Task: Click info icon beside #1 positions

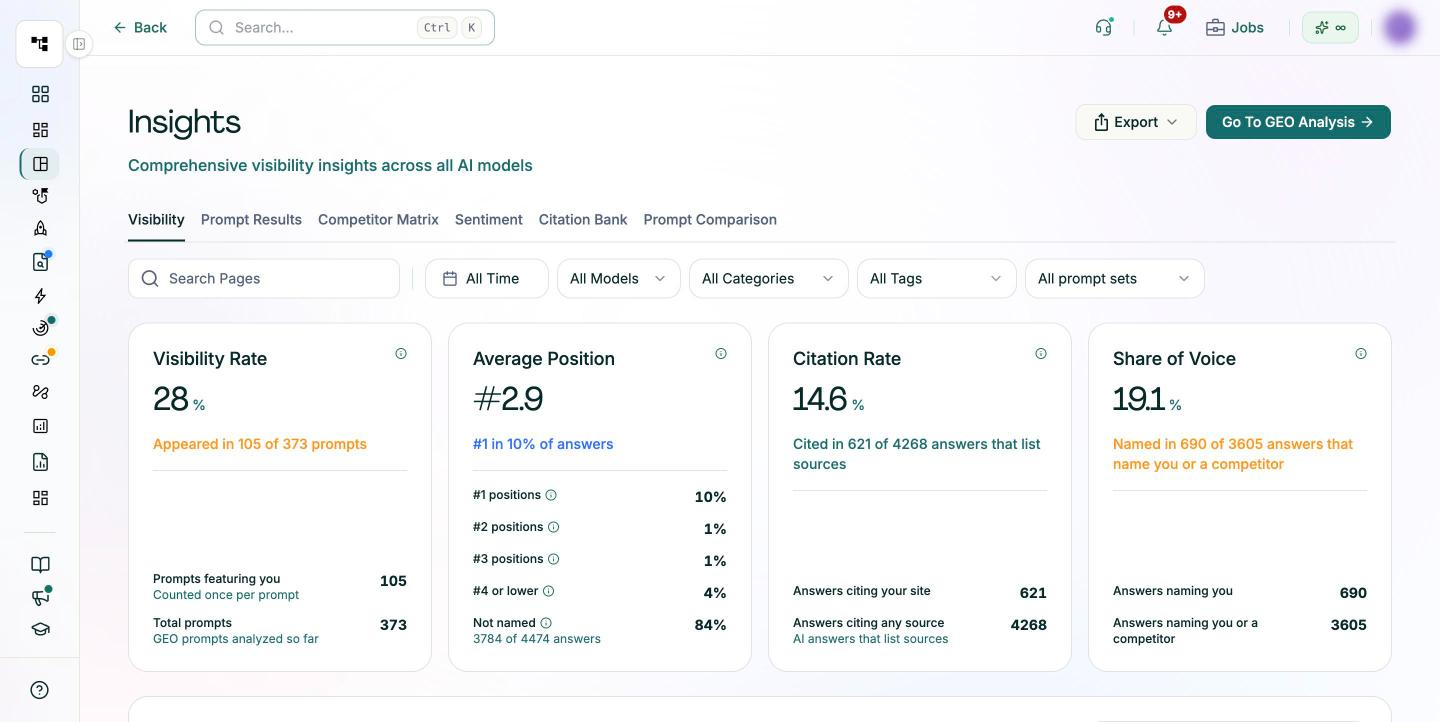Action: tap(551, 495)
